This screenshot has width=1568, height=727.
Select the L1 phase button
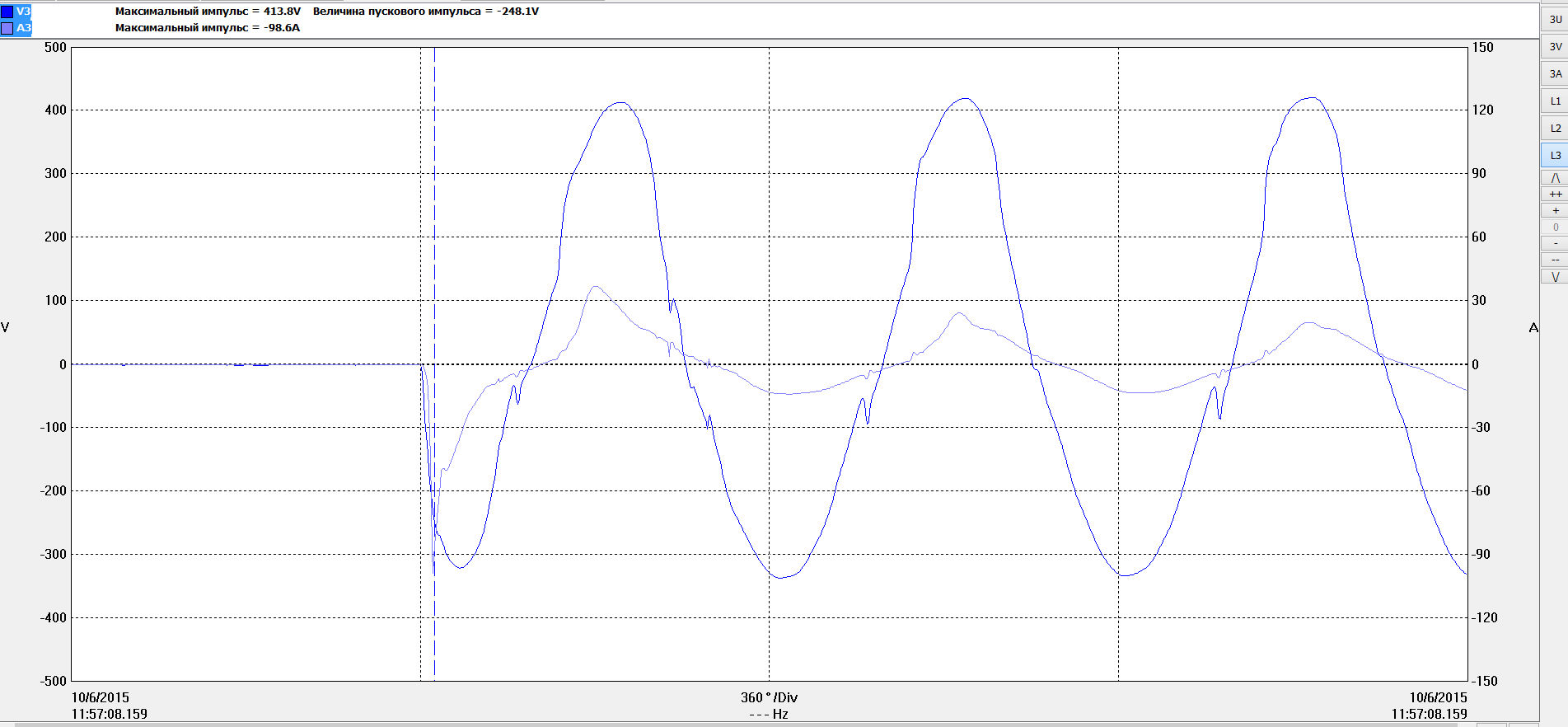(x=1555, y=101)
